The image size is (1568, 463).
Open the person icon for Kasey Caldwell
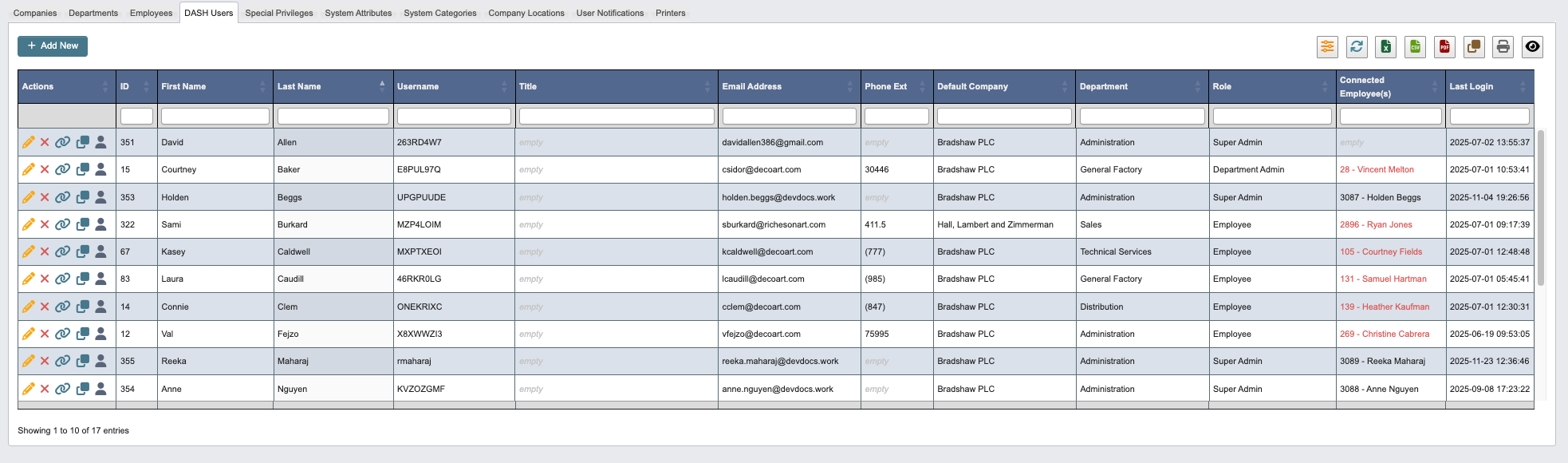(100, 251)
